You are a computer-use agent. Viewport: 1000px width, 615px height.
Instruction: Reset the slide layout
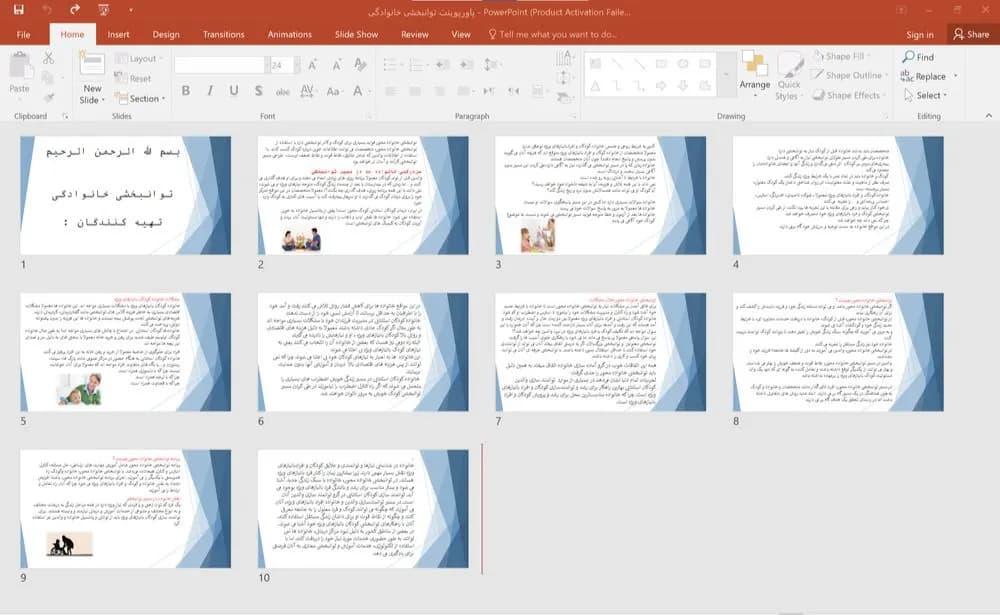coord(133,78)
